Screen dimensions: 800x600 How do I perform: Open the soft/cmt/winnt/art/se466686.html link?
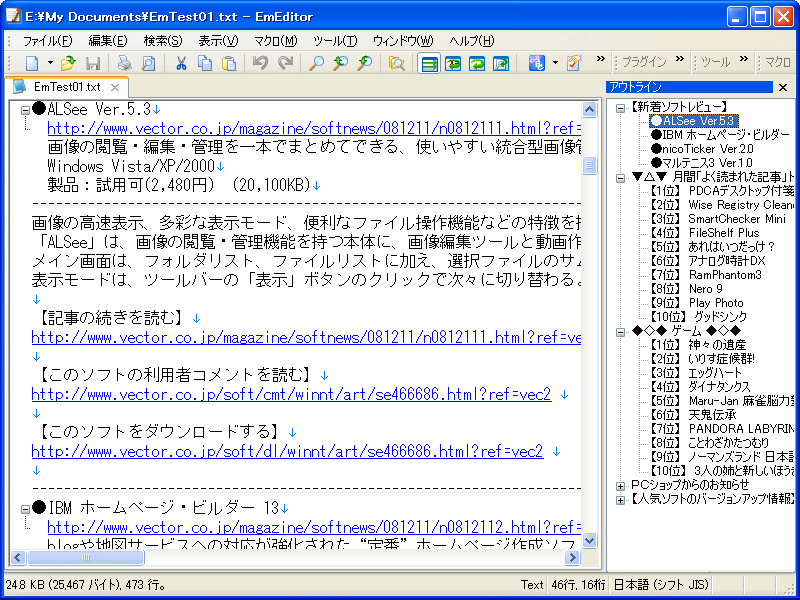[x=291, y=395]
